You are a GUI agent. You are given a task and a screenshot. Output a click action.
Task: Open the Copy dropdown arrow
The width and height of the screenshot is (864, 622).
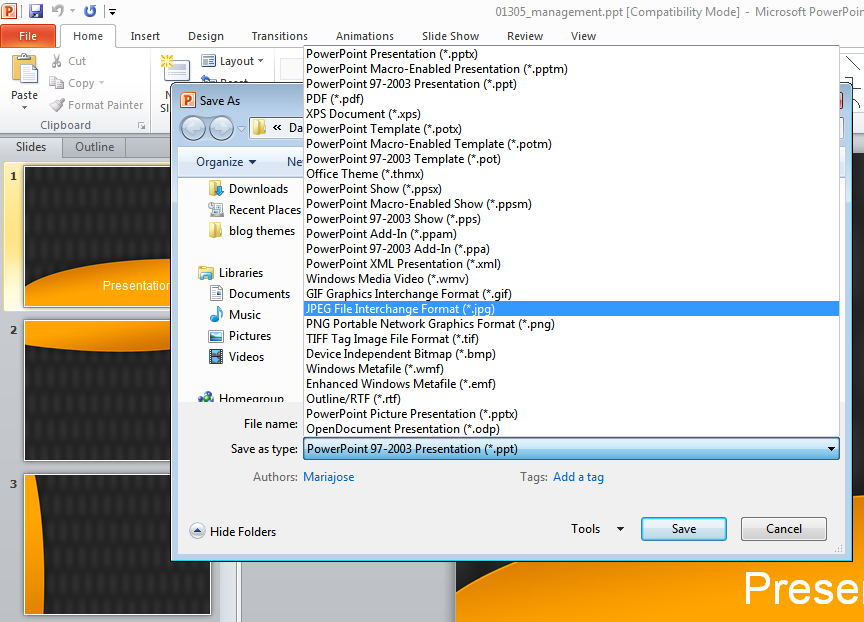(101, 83)
